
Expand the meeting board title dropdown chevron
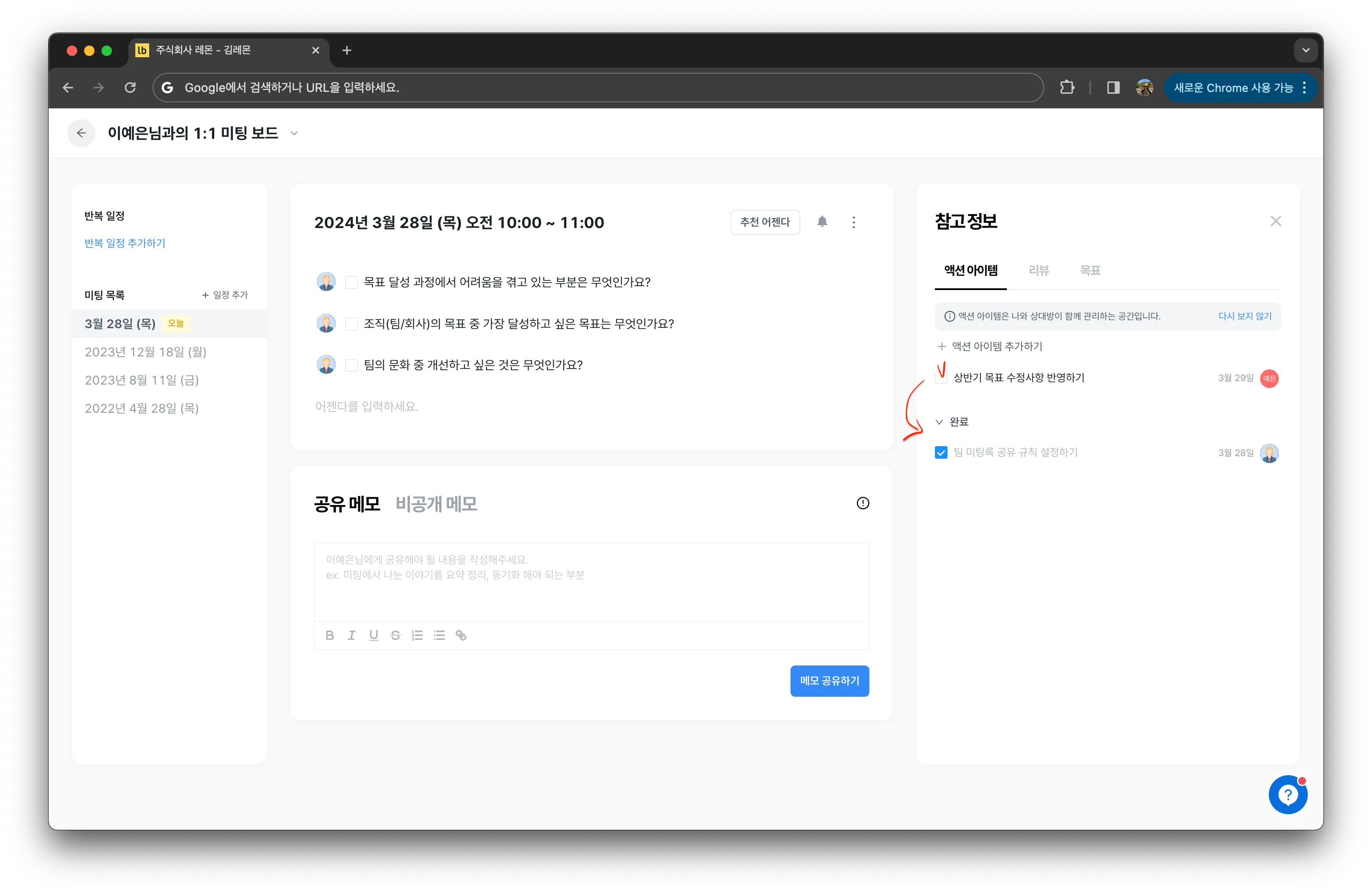(x=294, y=133)
